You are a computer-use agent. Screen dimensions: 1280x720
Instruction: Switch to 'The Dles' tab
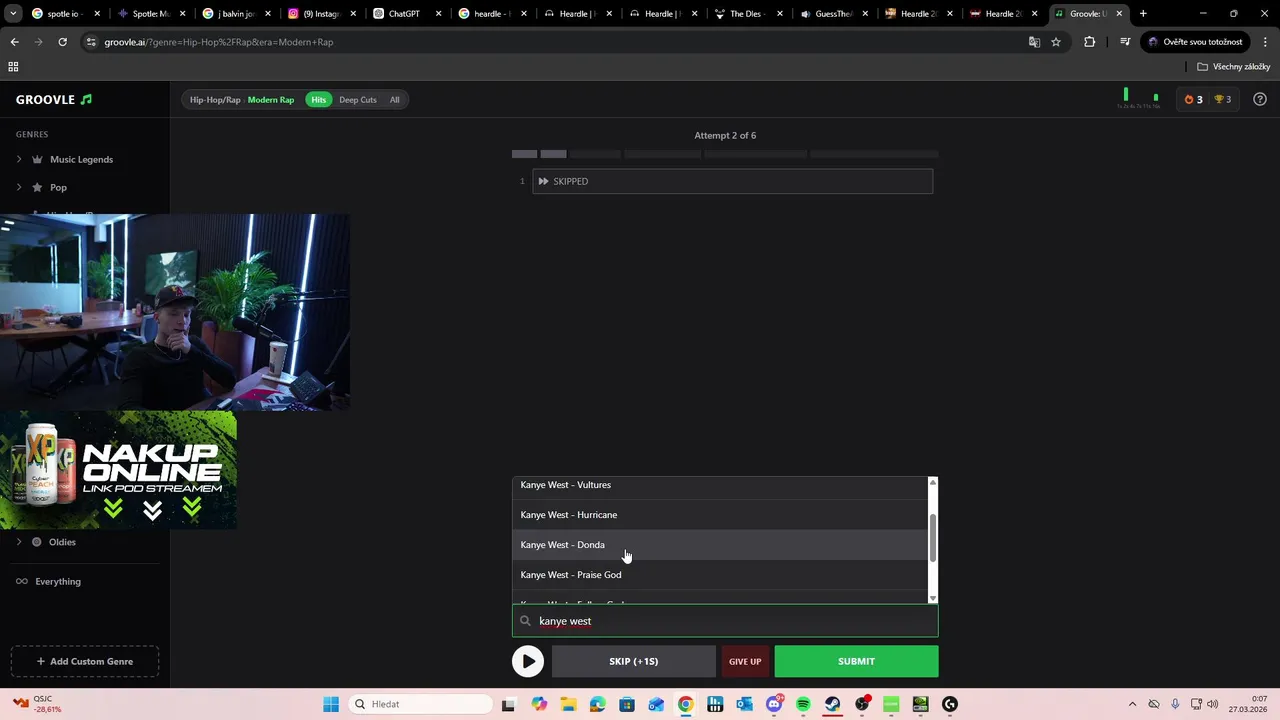click(746, 14)
